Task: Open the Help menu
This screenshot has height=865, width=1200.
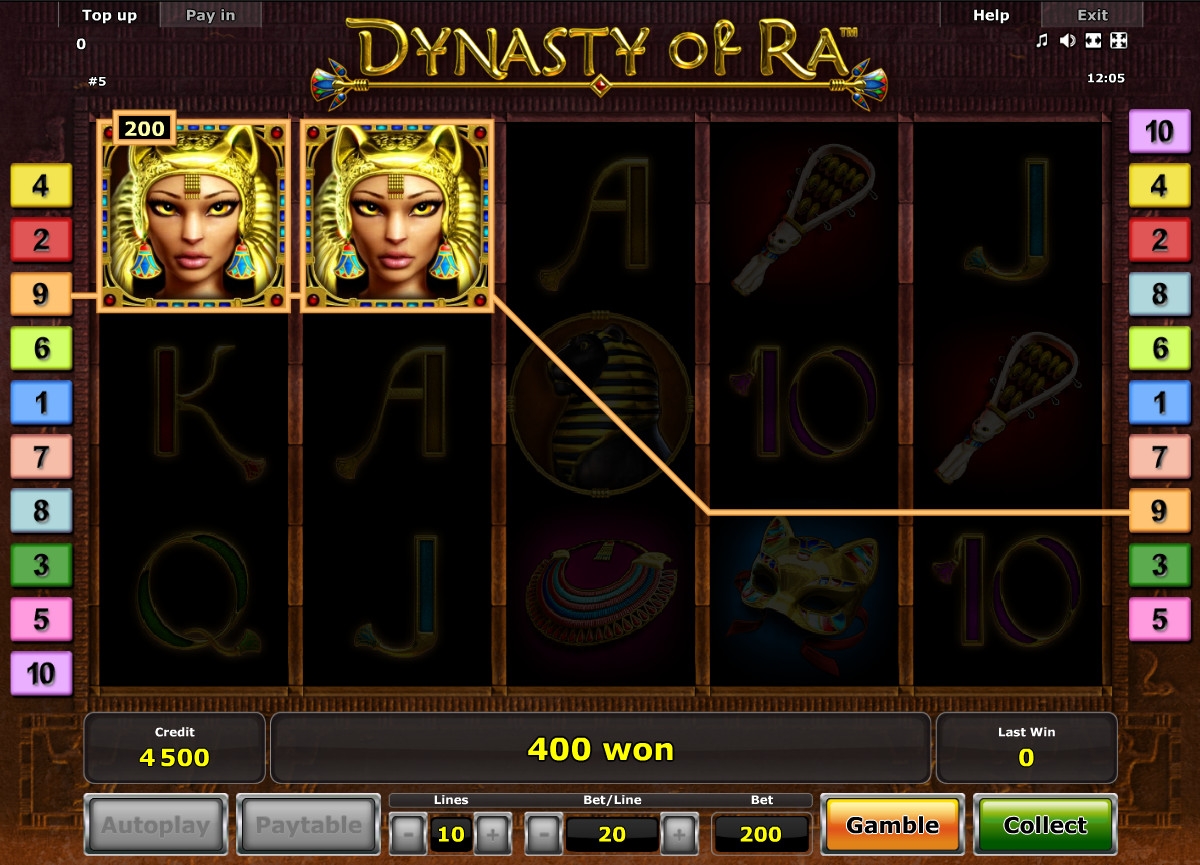Action: 991,15
